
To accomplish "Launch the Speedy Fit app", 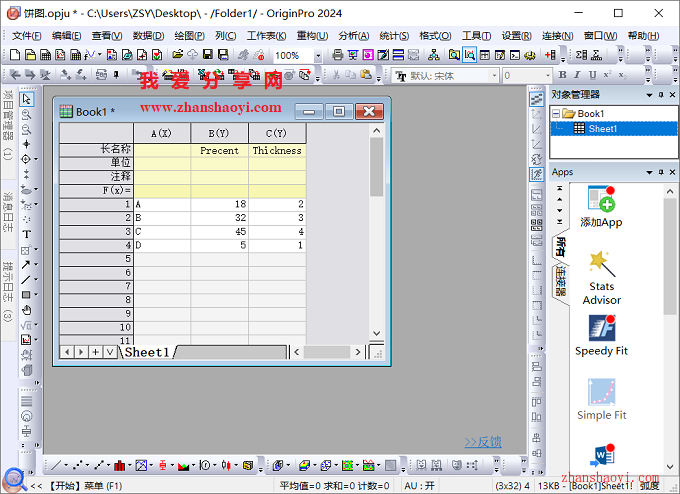I will click(601, 335).
